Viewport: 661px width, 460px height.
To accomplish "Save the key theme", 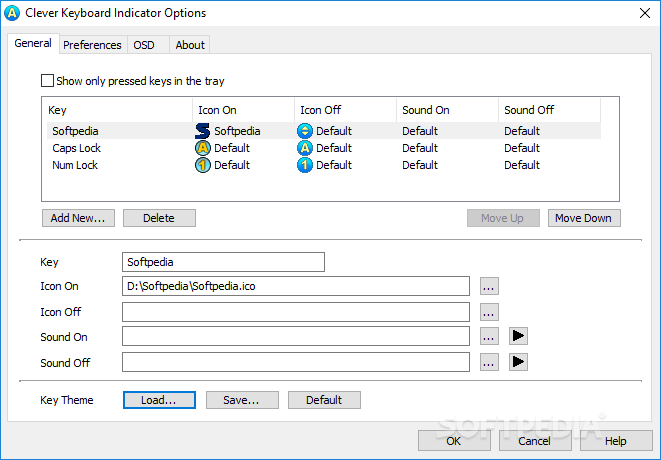I will pos(242,400).
